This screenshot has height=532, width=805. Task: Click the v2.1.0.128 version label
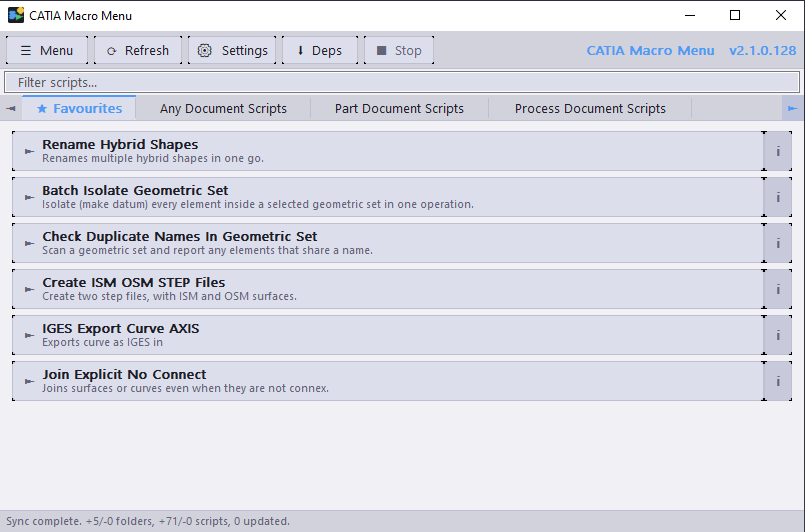point(762,50)
